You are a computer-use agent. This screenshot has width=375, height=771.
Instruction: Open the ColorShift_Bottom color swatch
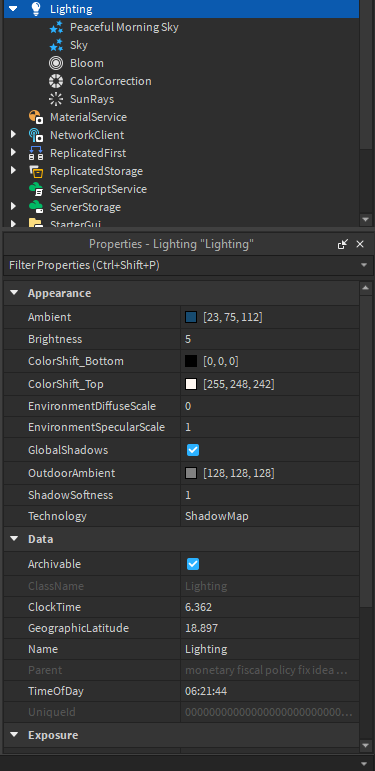pyautogui.click(x=191, y=361)
